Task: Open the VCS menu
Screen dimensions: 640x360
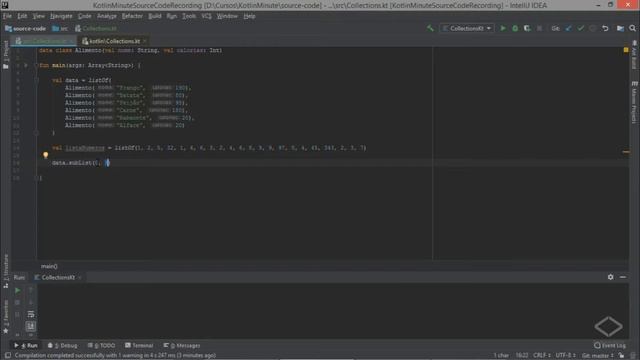Action: tap(206, 16)
